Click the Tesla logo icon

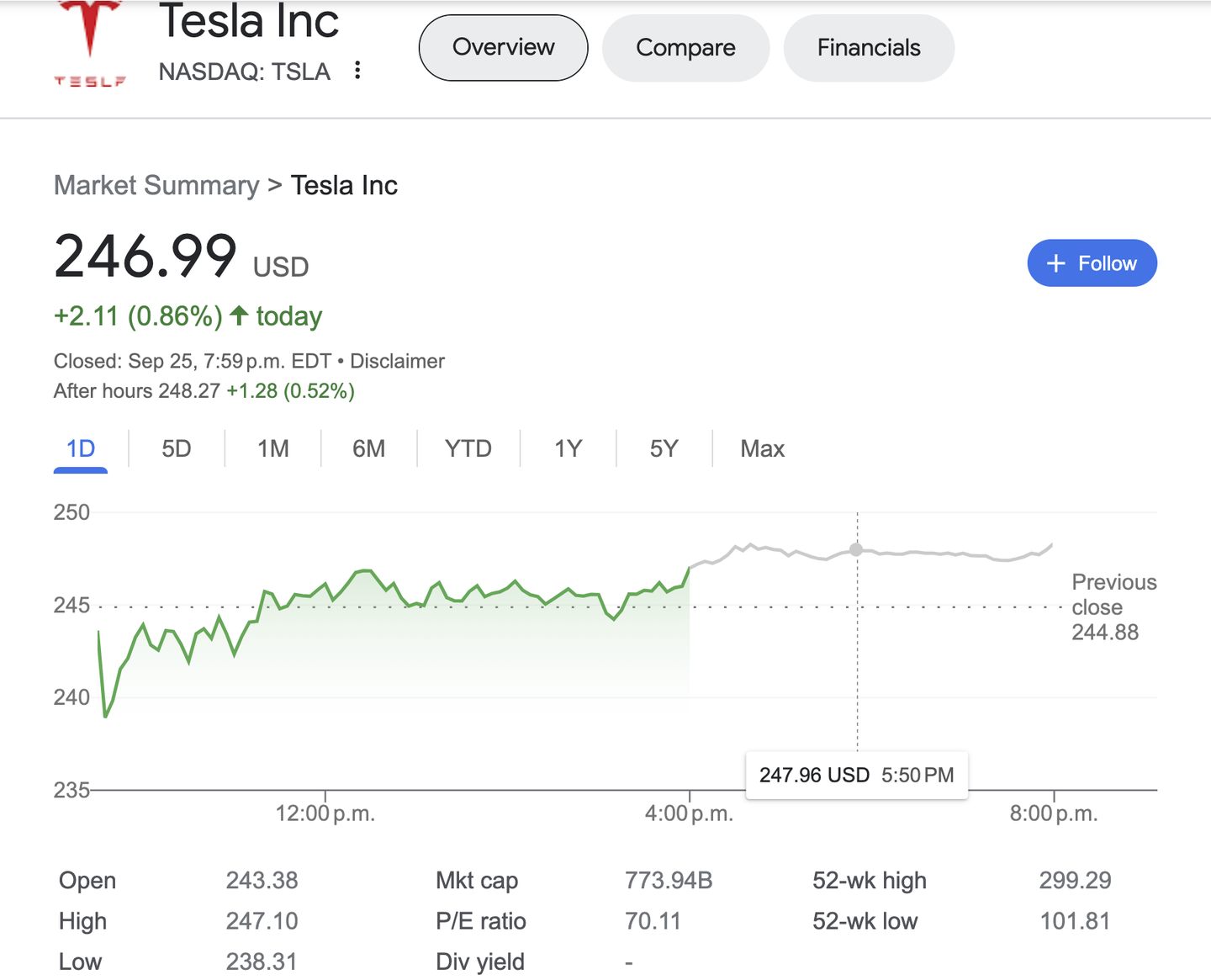(90, 44)
